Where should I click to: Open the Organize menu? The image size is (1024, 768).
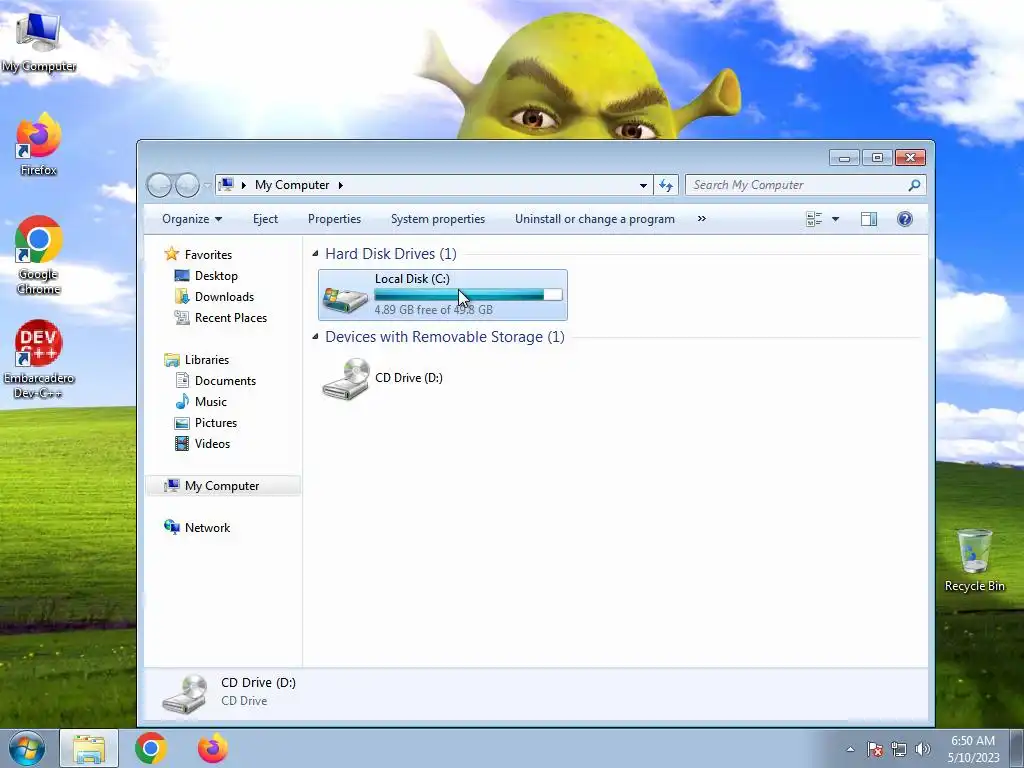pyautogui.click(x=192, y=219)
